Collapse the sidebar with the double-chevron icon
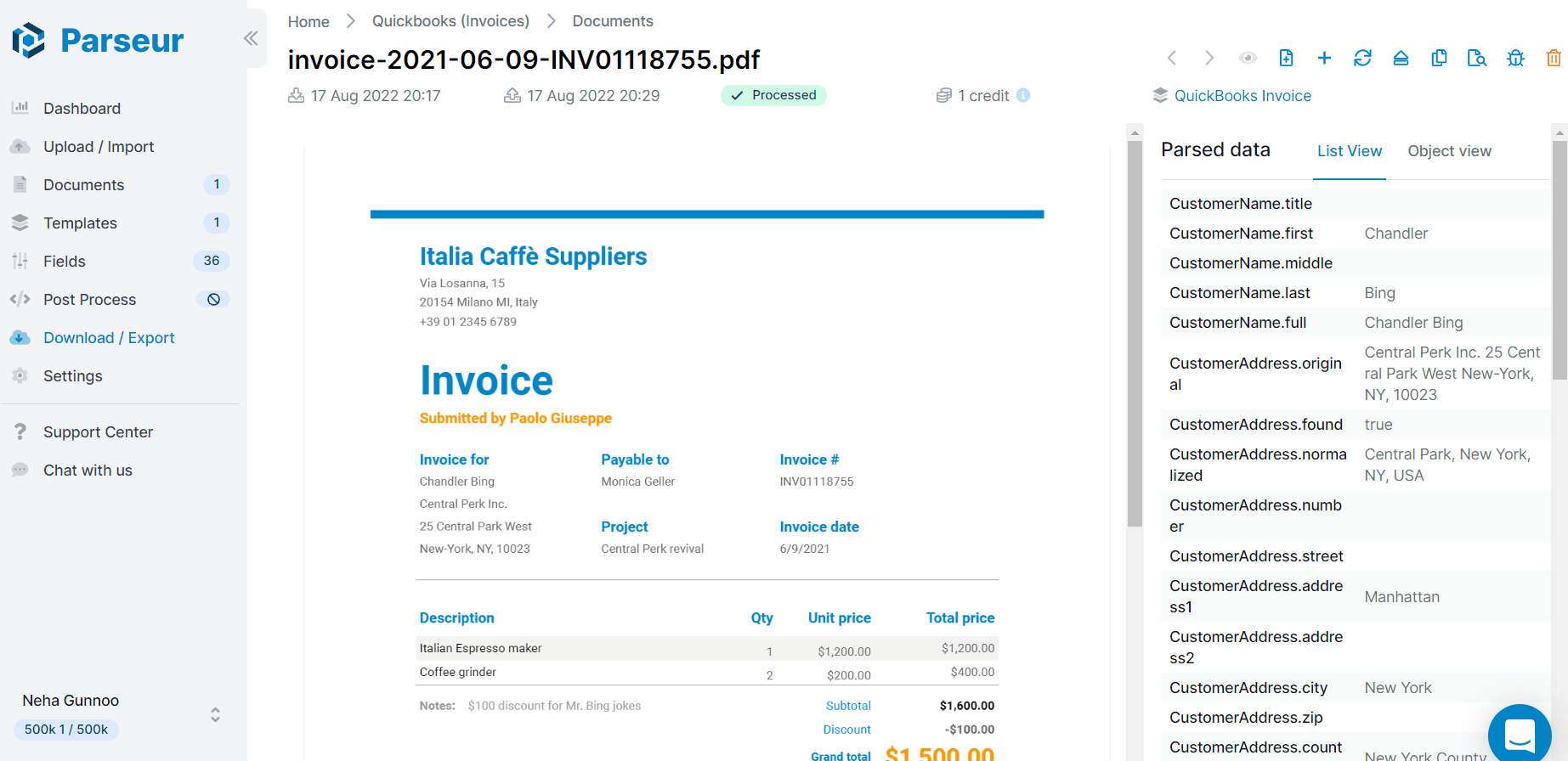This screenshot has width=1568, height=761. click(x=251, y=38)
